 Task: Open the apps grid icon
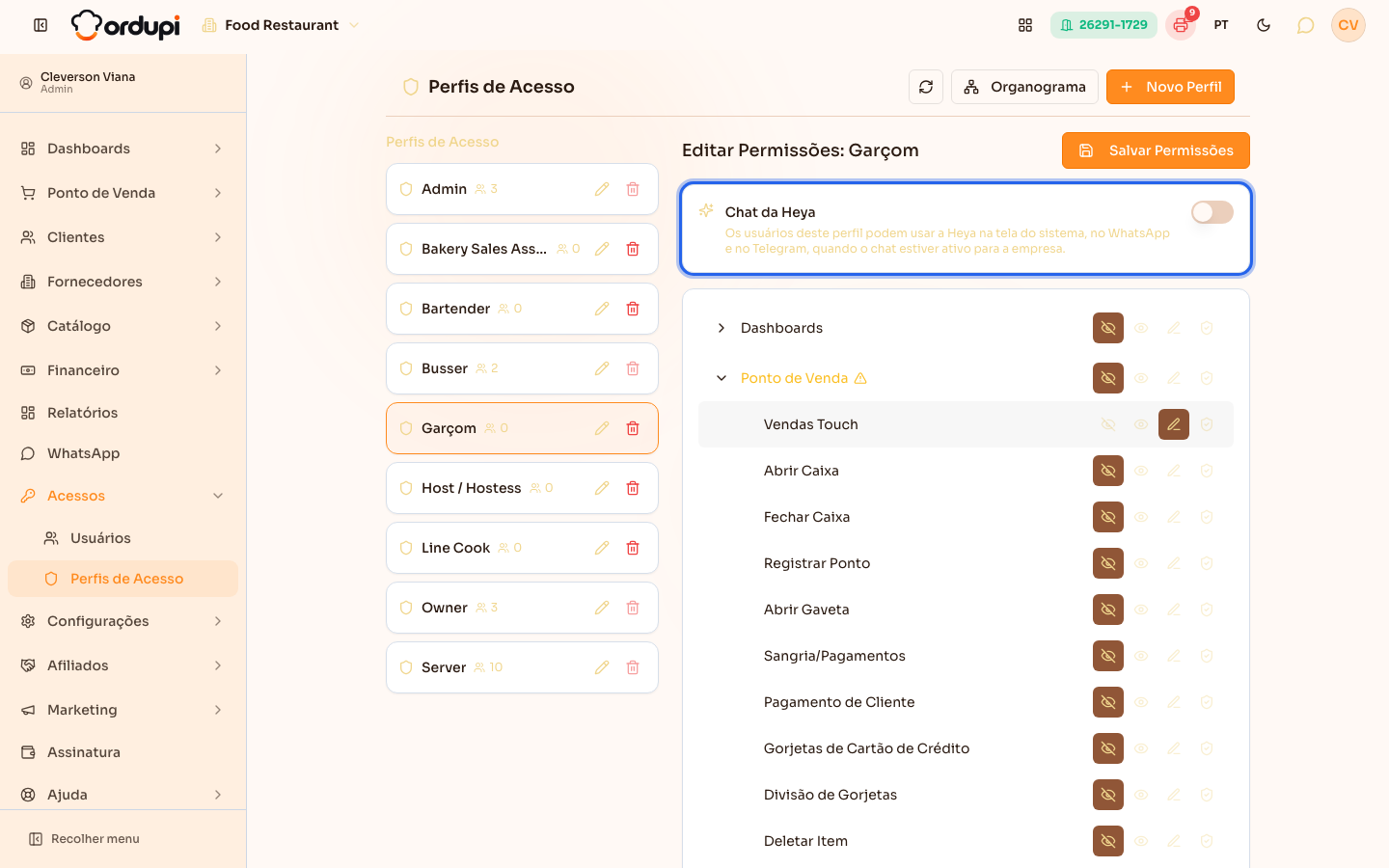click(1025, 25)
